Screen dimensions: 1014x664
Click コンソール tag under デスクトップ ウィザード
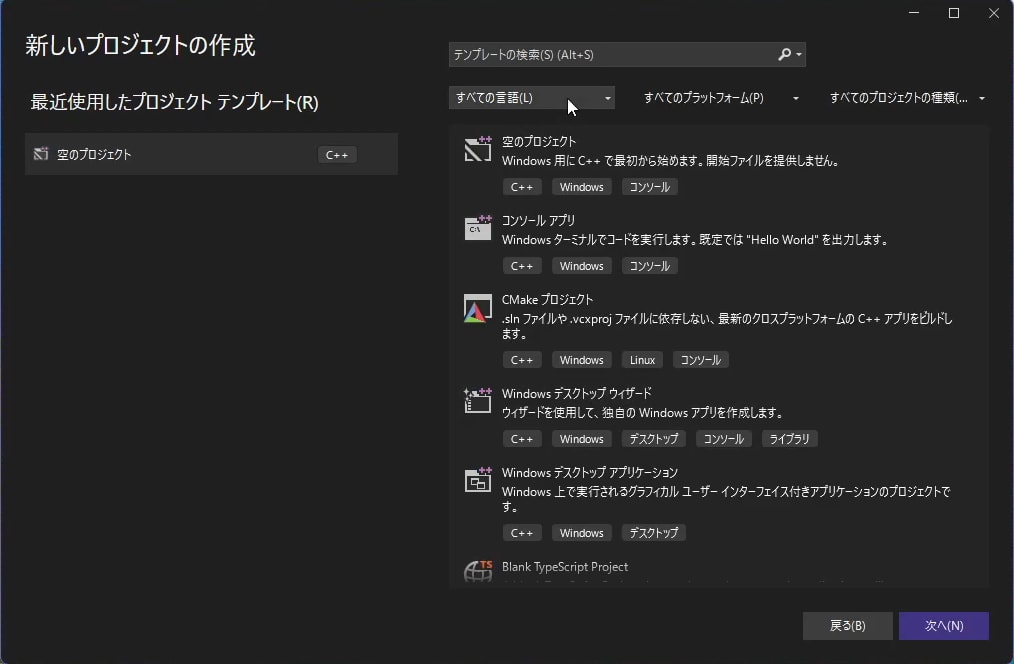[x=724, y=439]
